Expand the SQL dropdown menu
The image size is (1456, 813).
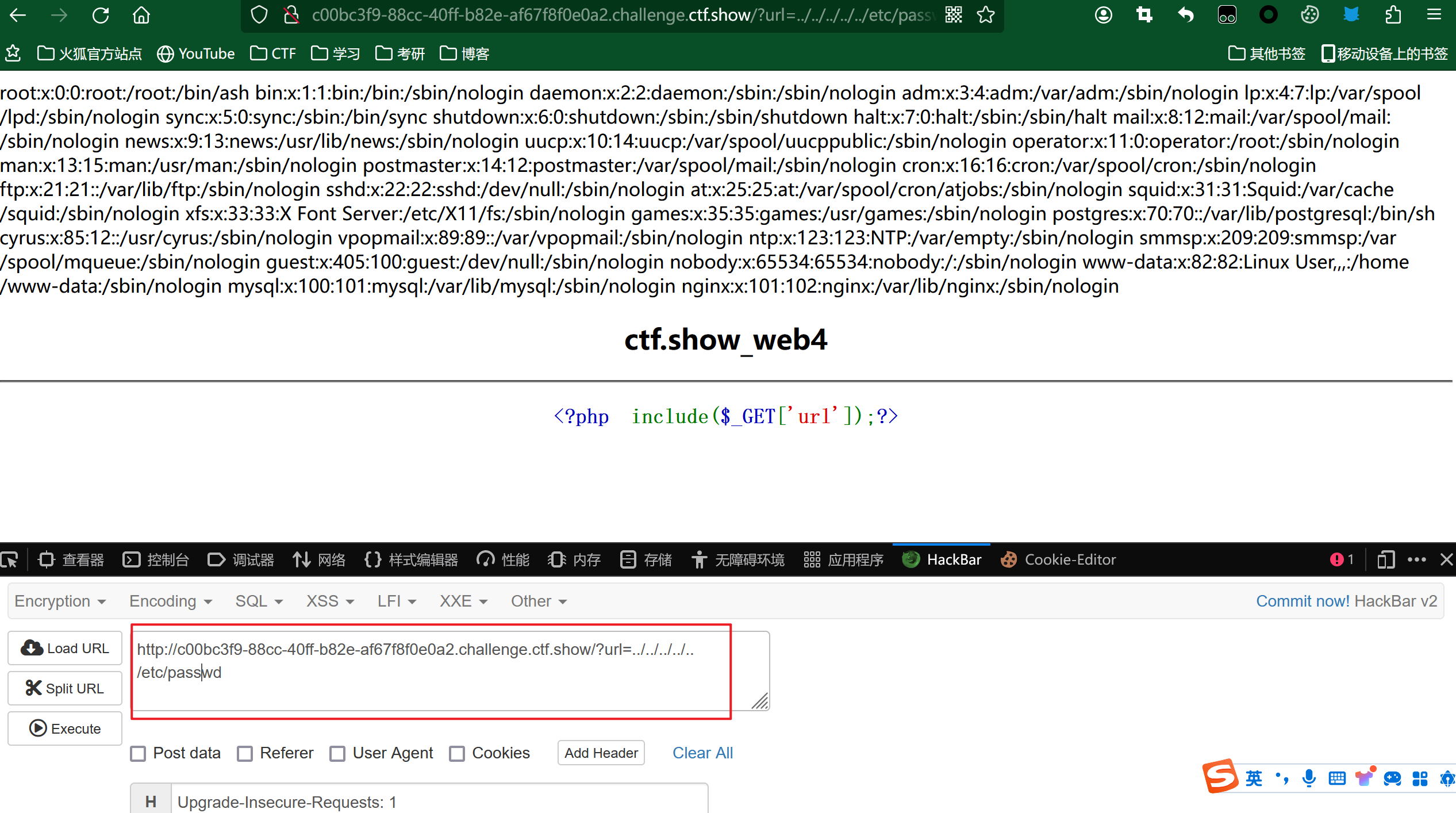pos(259,601)
